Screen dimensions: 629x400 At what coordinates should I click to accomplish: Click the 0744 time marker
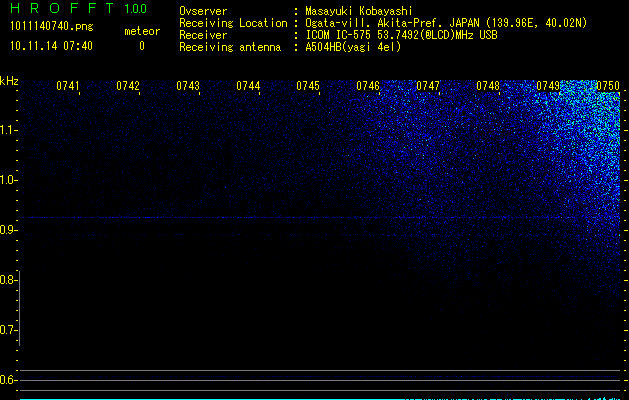click(248, 86)
